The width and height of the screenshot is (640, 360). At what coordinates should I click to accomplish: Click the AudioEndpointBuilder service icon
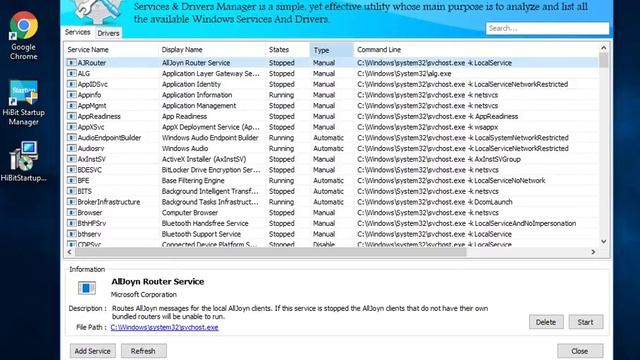pyautogui.click(x=71, y=138)
